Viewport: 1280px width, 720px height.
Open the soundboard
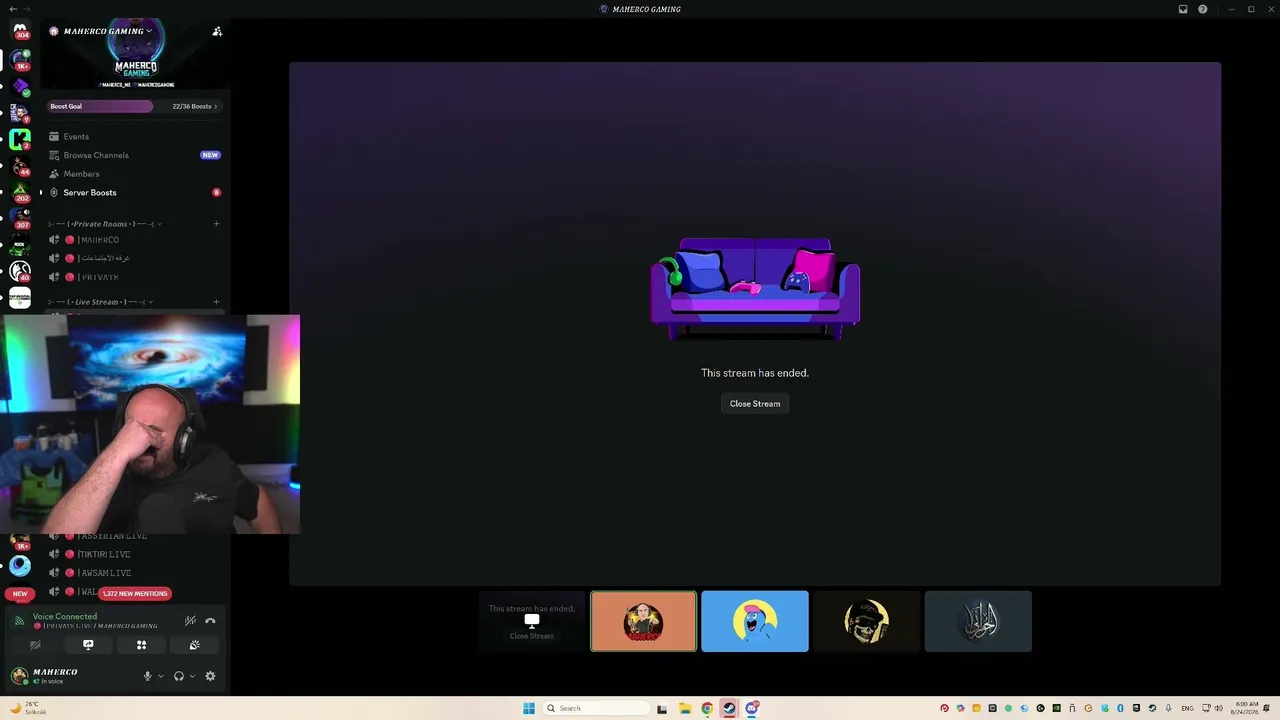(195, 645)
